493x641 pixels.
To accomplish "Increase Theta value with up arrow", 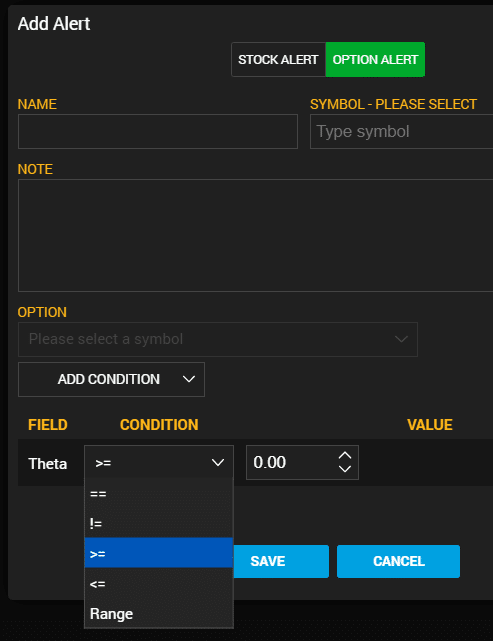I will (345, 455).
